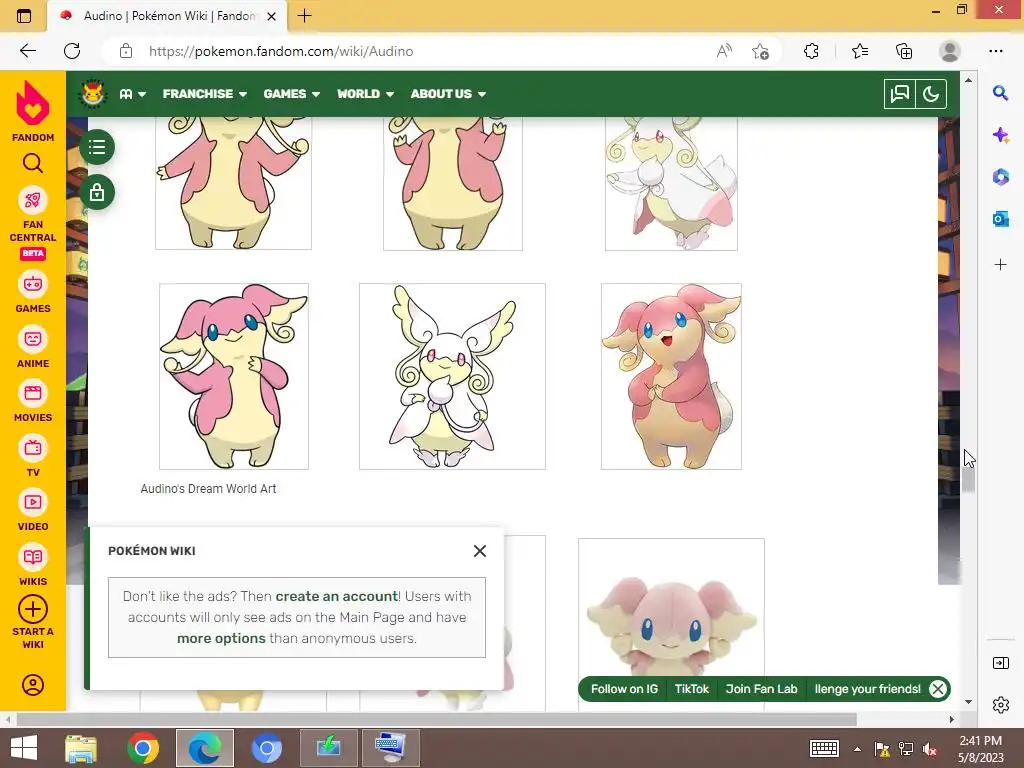Open the Video section in the sidebar
1024x768 pixels.
click(33, 511)
